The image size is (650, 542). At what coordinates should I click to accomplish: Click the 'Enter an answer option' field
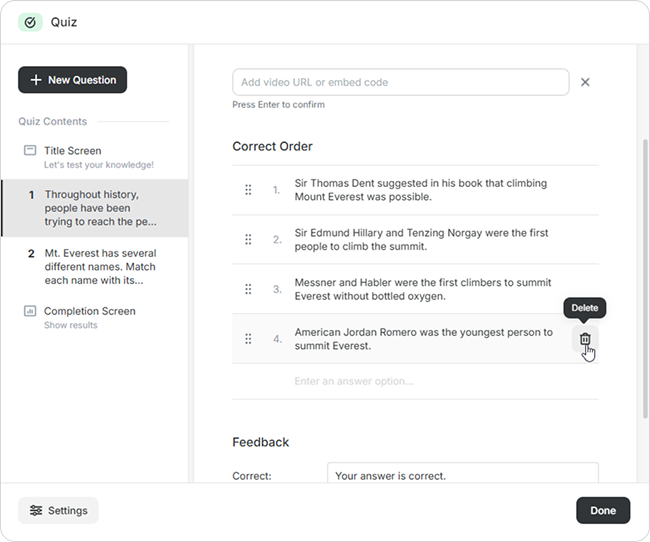point(420,381)
